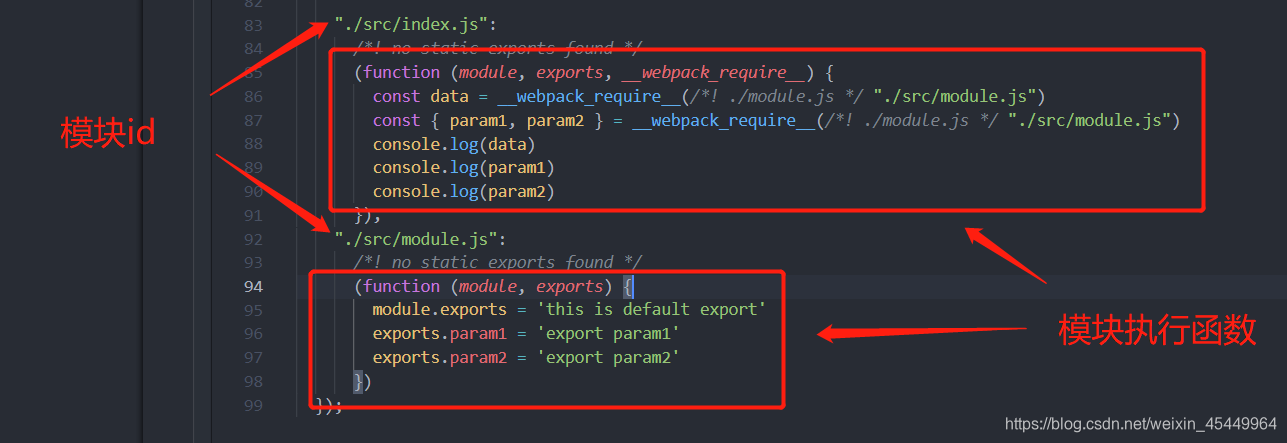
Task: Click line number 84 in the gutter
Action: 252,49
